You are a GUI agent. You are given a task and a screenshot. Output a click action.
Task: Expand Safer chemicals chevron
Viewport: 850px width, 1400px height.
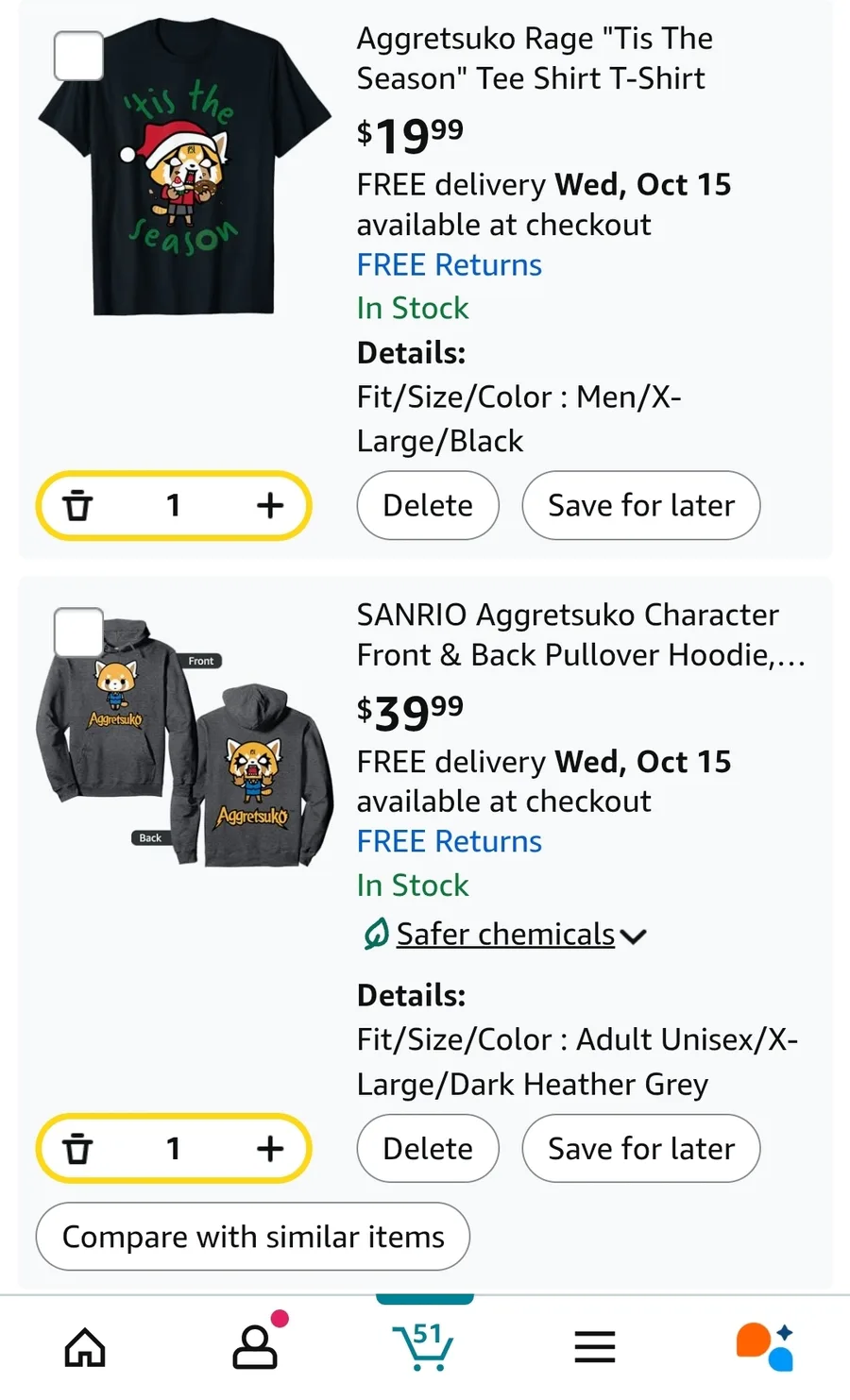[634, 936]
